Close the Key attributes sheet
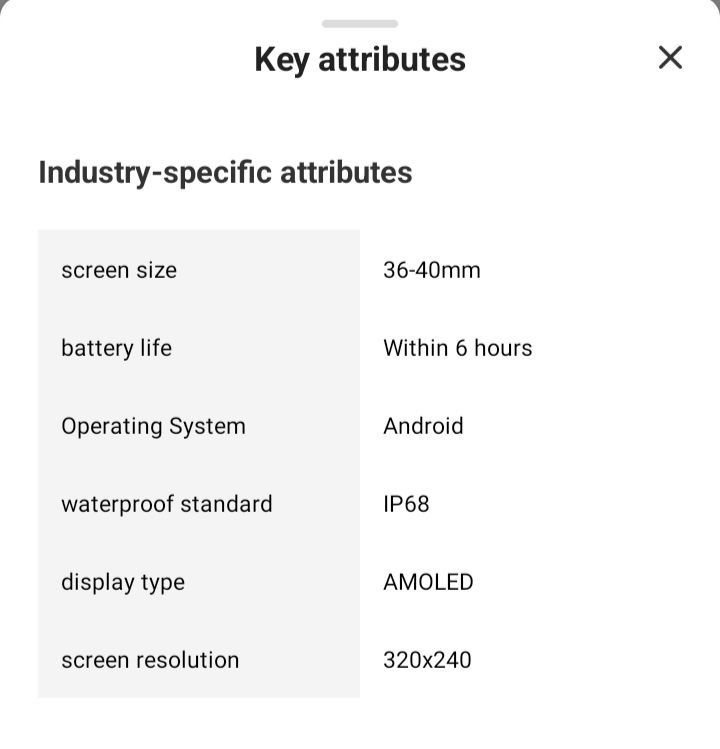This screenshot has height=749, width=720. 670,58
